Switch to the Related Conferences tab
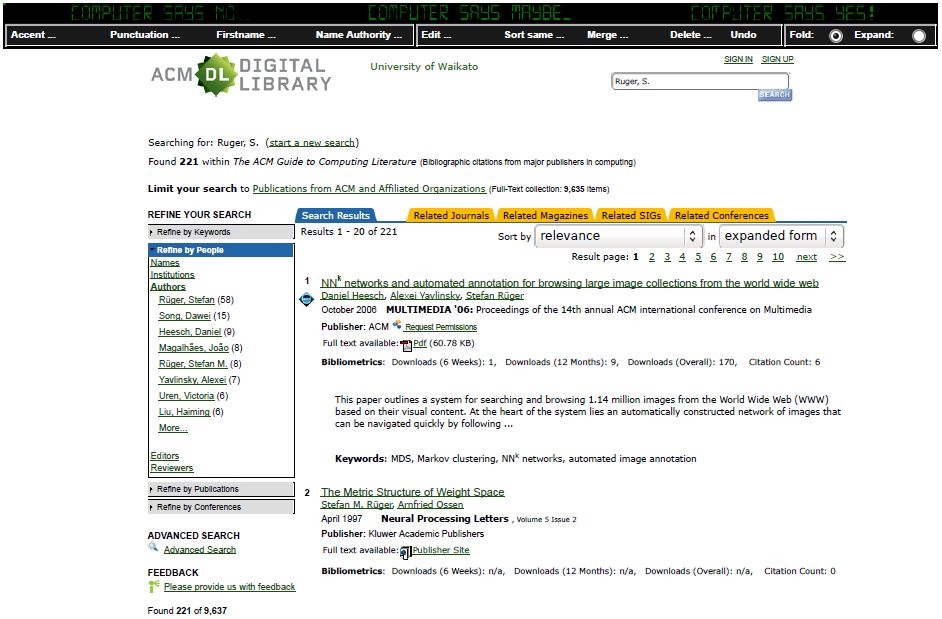 click(x=722, y=215)
